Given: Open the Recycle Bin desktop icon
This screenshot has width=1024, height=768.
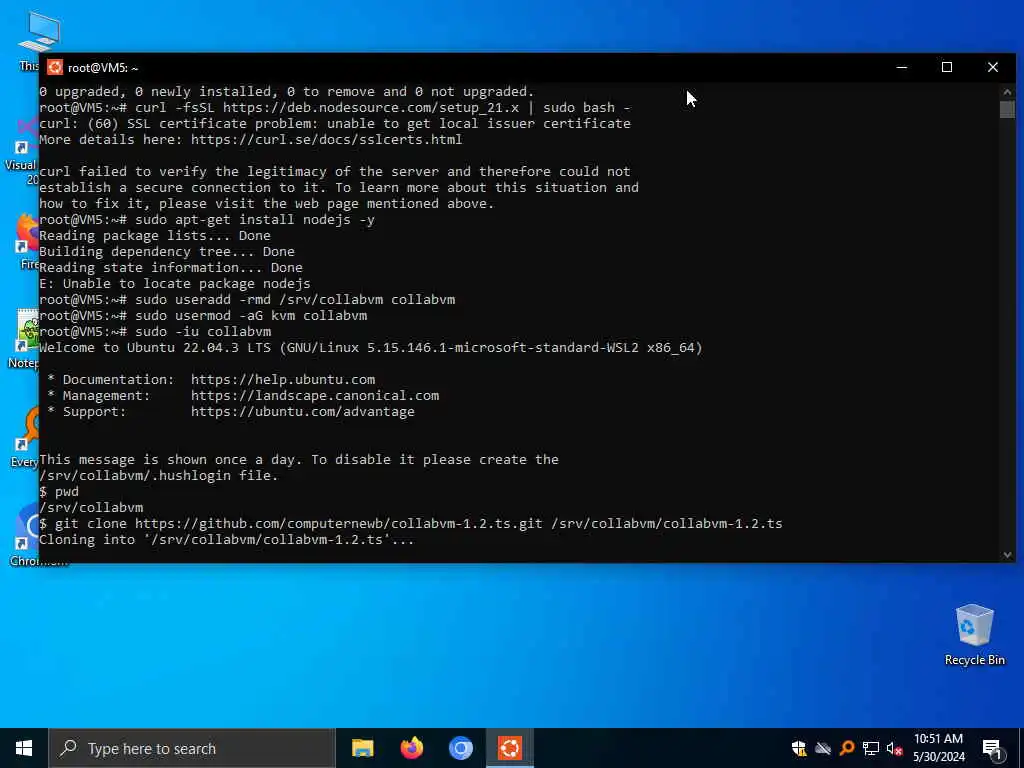Looking at the screenshot, I should pos(974,635).
